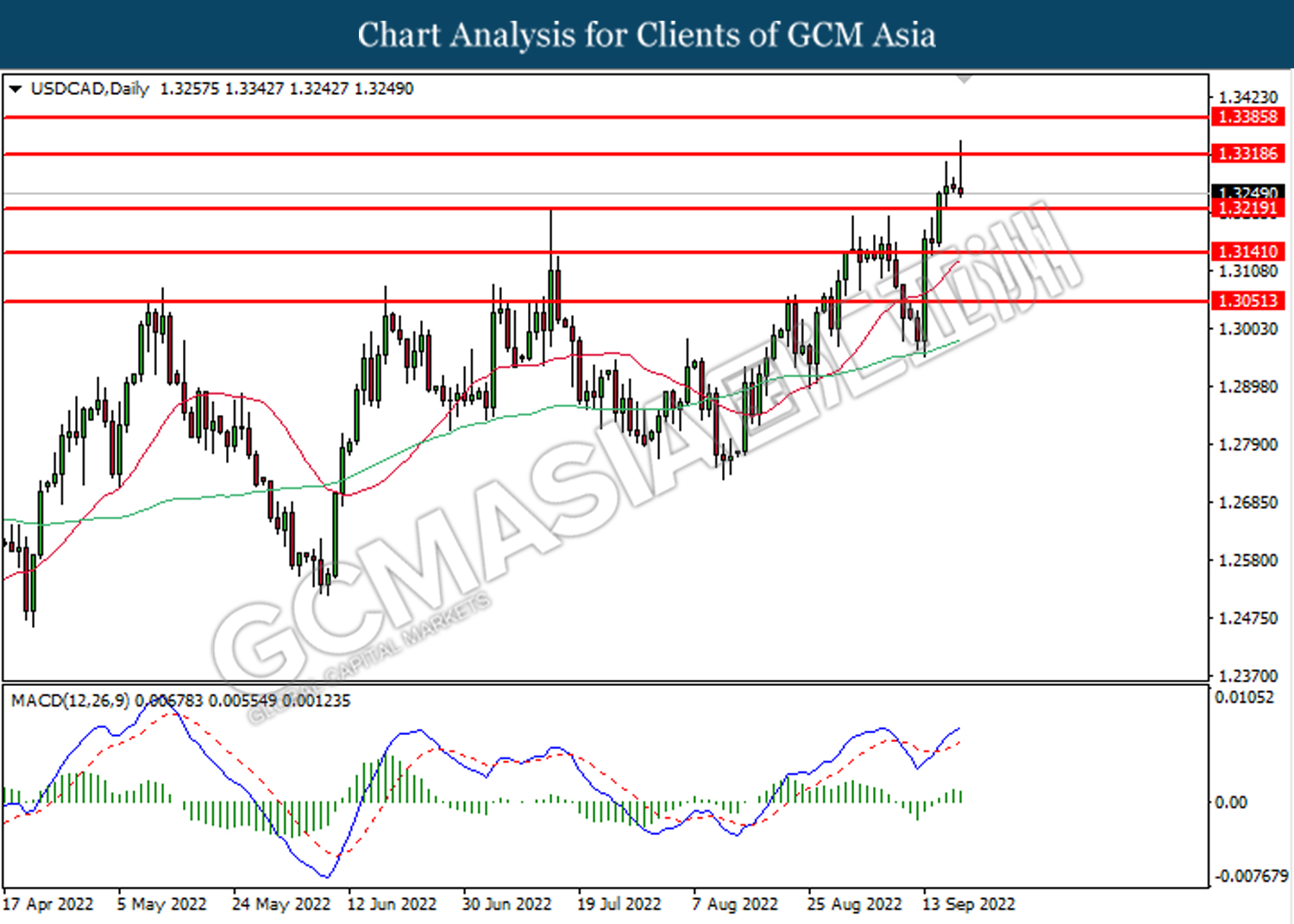The height and width of the screenshot is (924, 1294).
Task: Select the 1.32191 red price label
Action: (x=1247, y=208)
